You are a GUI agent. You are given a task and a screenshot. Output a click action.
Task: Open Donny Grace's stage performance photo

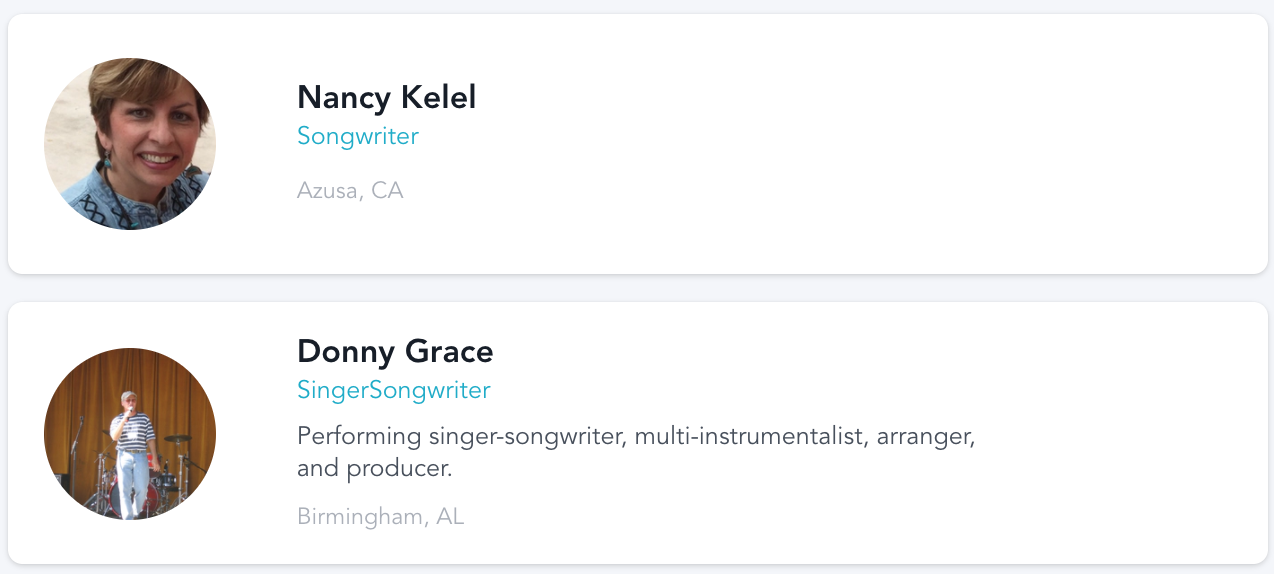pyautogui.click(x=130, y=434)
